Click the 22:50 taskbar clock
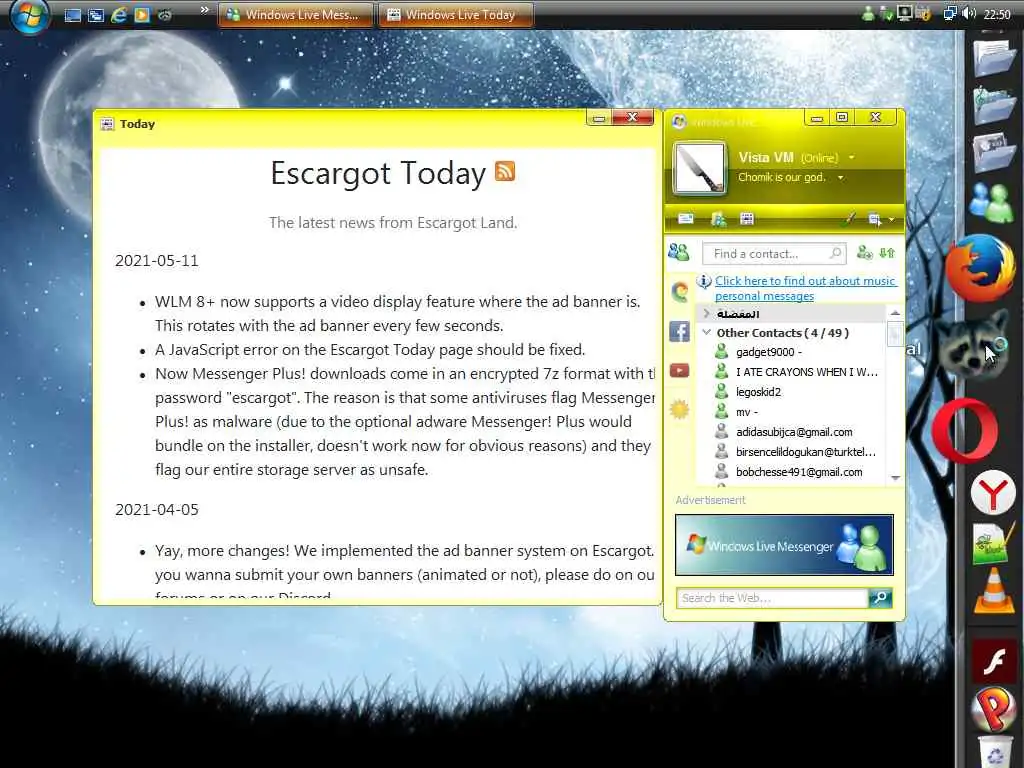The width and height of the screenshot is (1024, 768). coord(997,14)
